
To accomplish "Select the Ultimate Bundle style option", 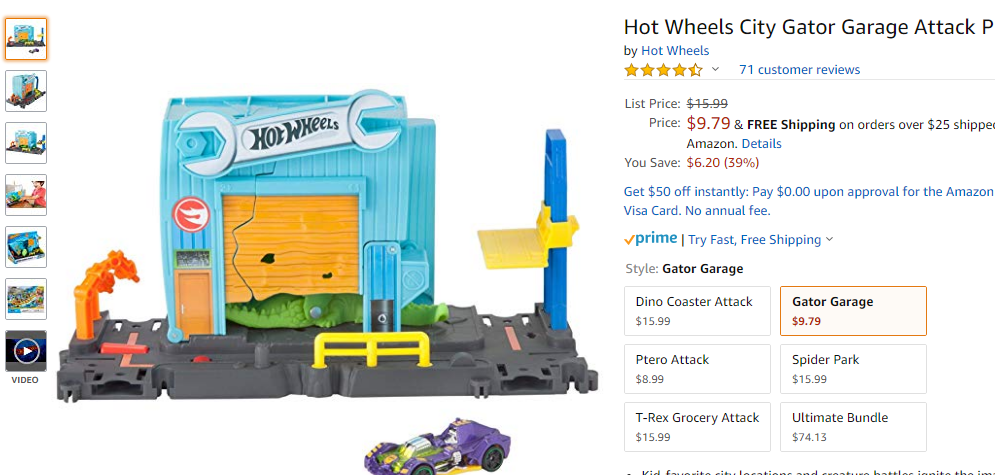I will [853, 427].
